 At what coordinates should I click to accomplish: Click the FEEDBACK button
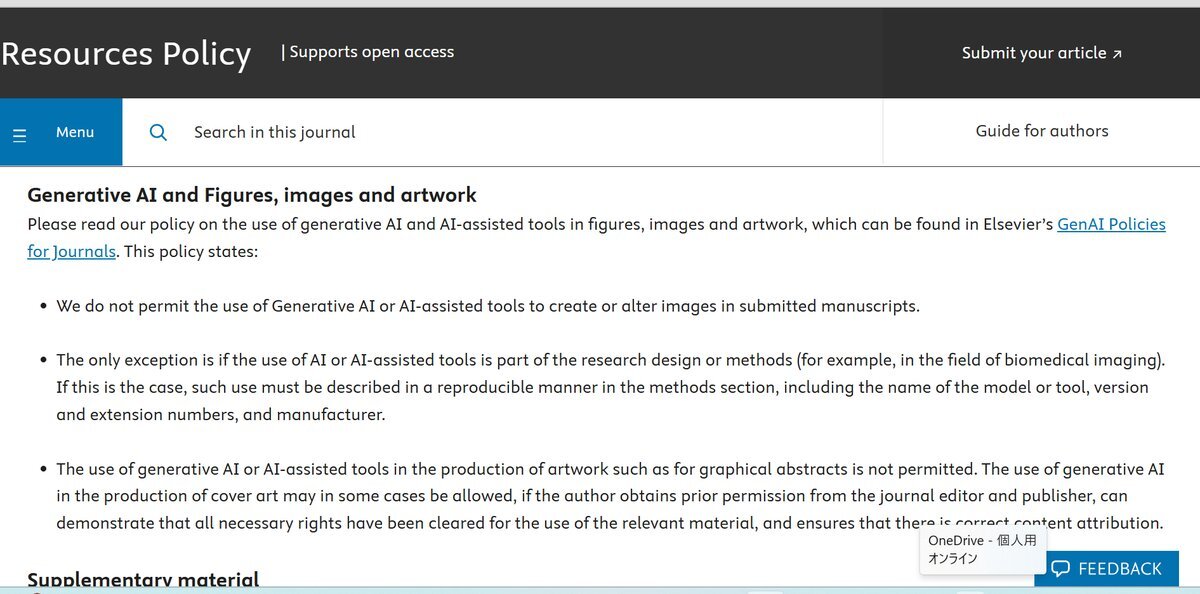1106,568
